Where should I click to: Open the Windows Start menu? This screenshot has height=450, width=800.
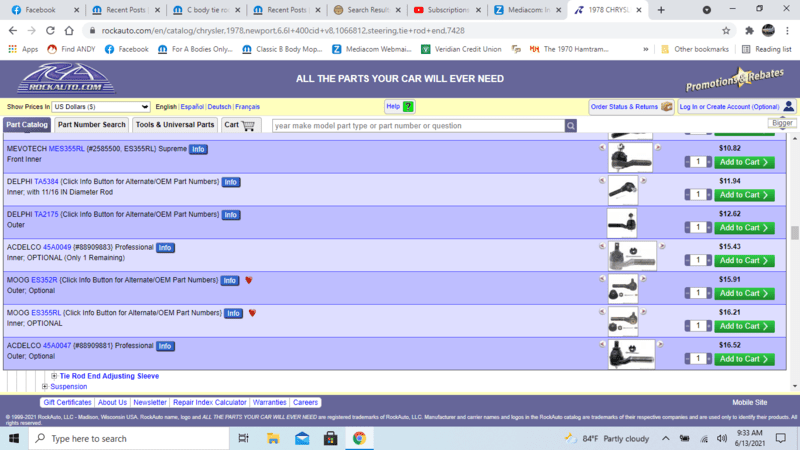click(x=14, y=438)
